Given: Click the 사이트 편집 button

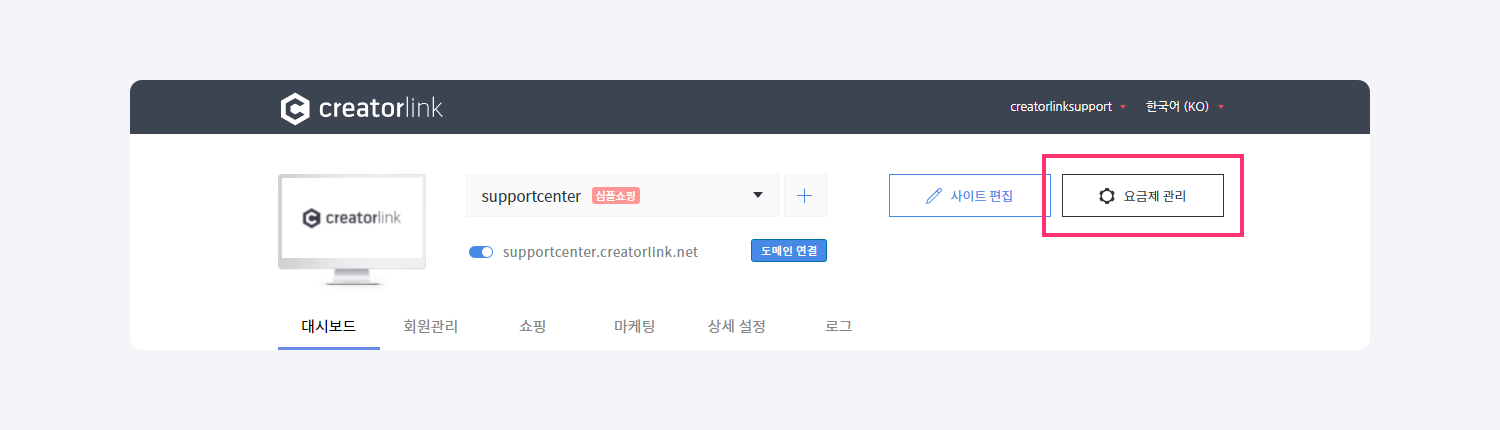Looking at the screenshot, I should [x=969, y=196].
